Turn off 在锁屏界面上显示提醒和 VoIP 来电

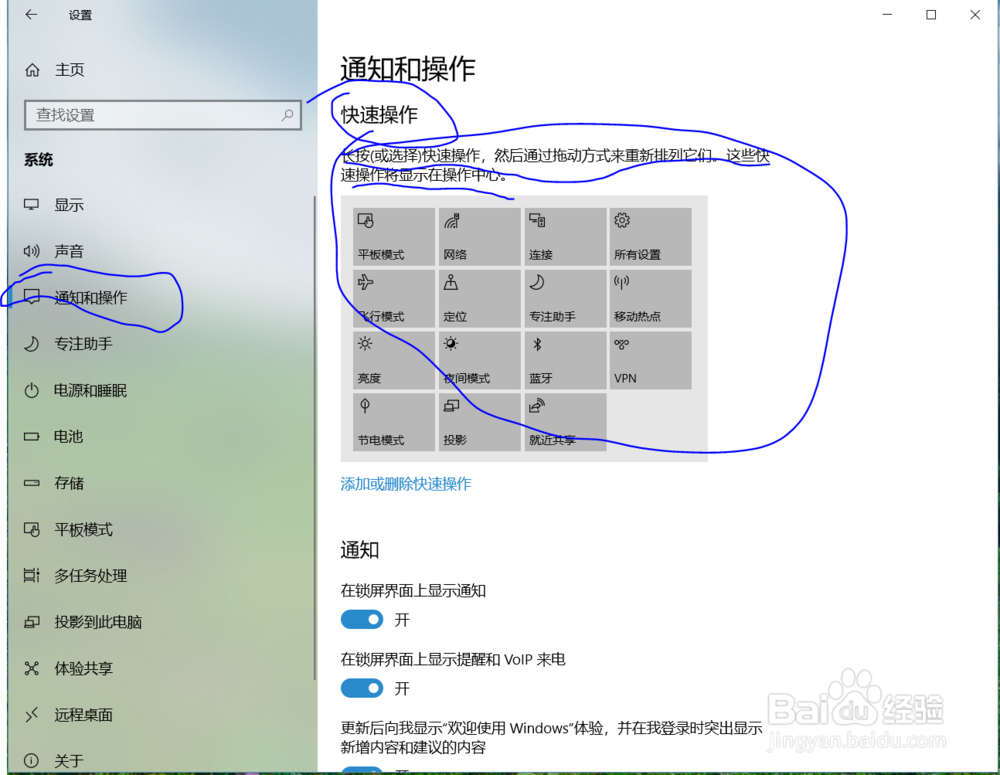tap(362, 688)
